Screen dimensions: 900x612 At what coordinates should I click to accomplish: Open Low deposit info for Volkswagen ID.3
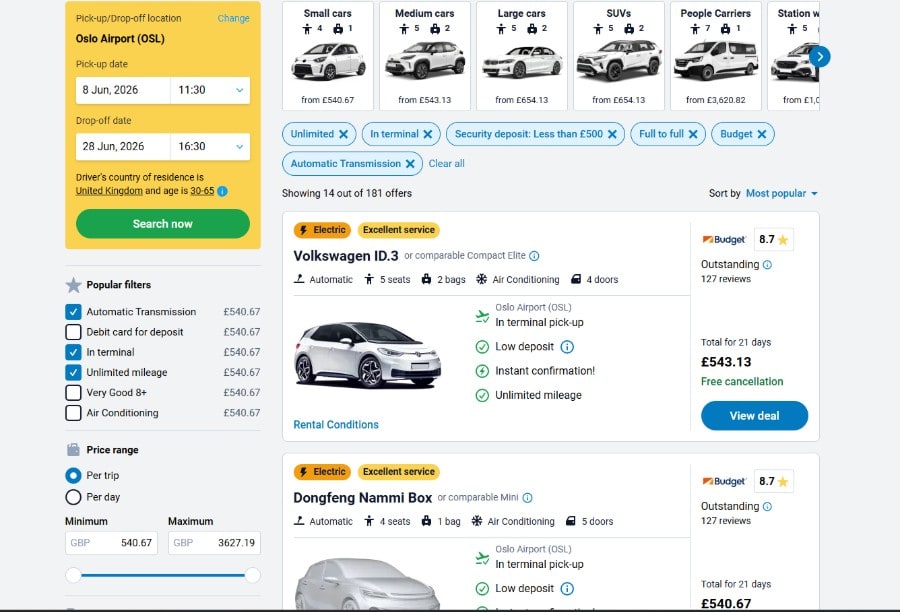(x=567, y=347)
